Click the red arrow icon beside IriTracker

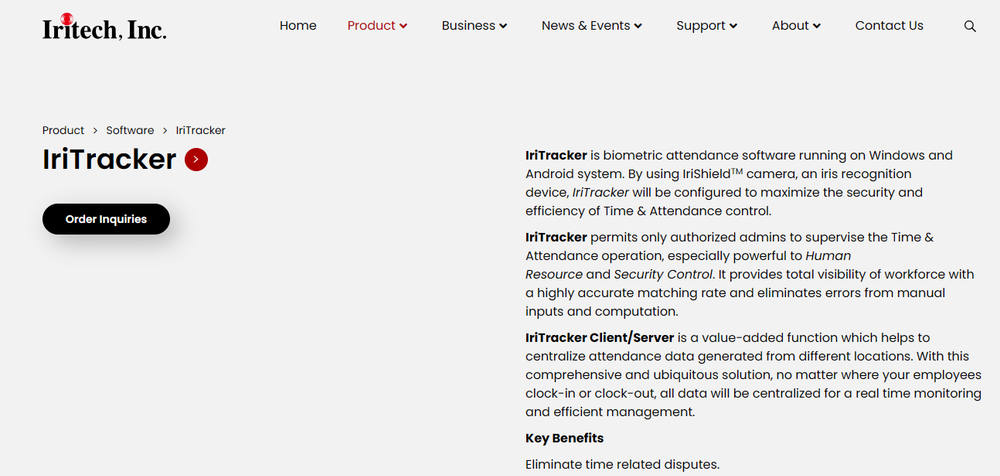(196, 159)
